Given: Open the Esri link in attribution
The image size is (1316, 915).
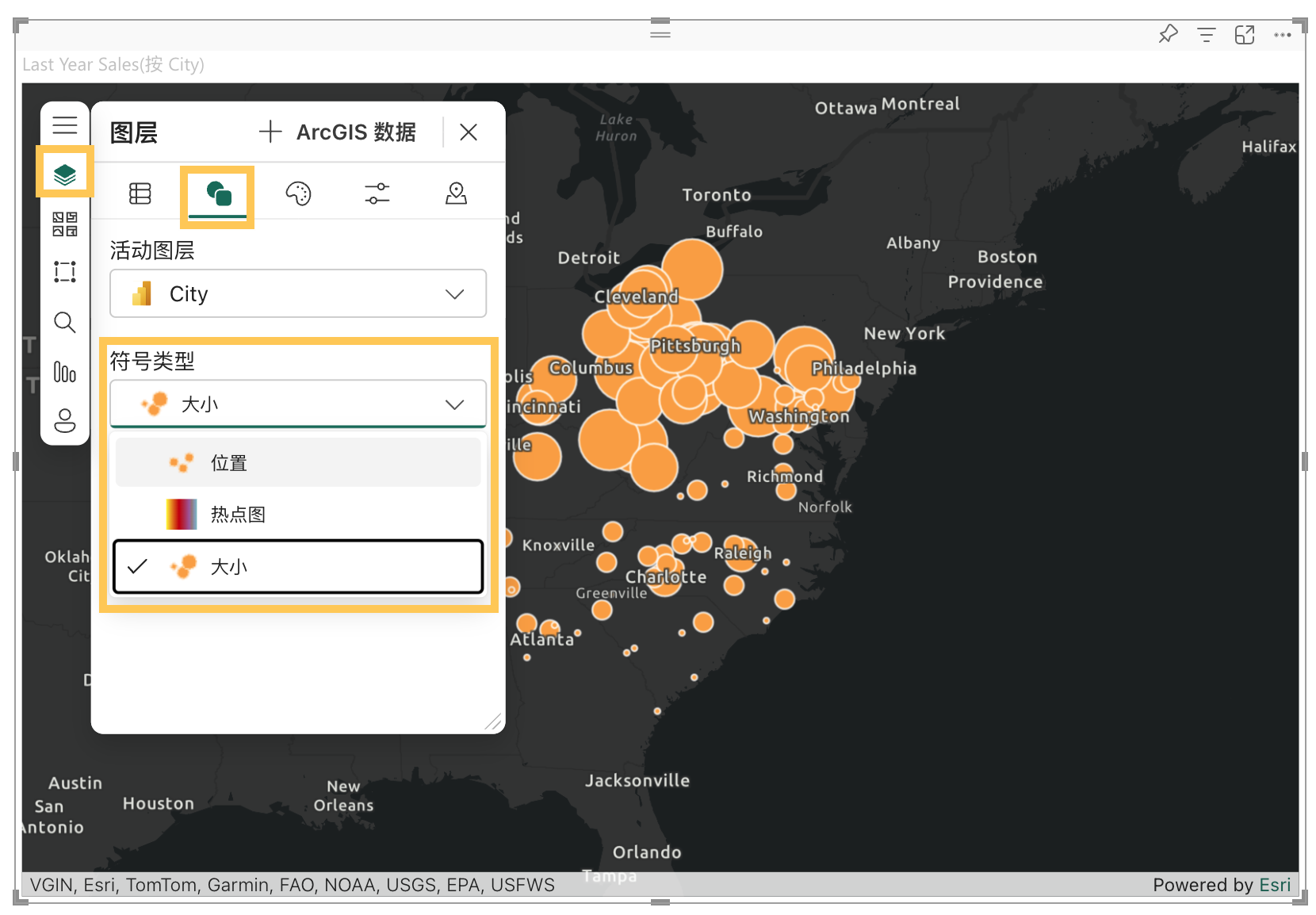Looking at the screenshot, I should (x=1275, y=885).
